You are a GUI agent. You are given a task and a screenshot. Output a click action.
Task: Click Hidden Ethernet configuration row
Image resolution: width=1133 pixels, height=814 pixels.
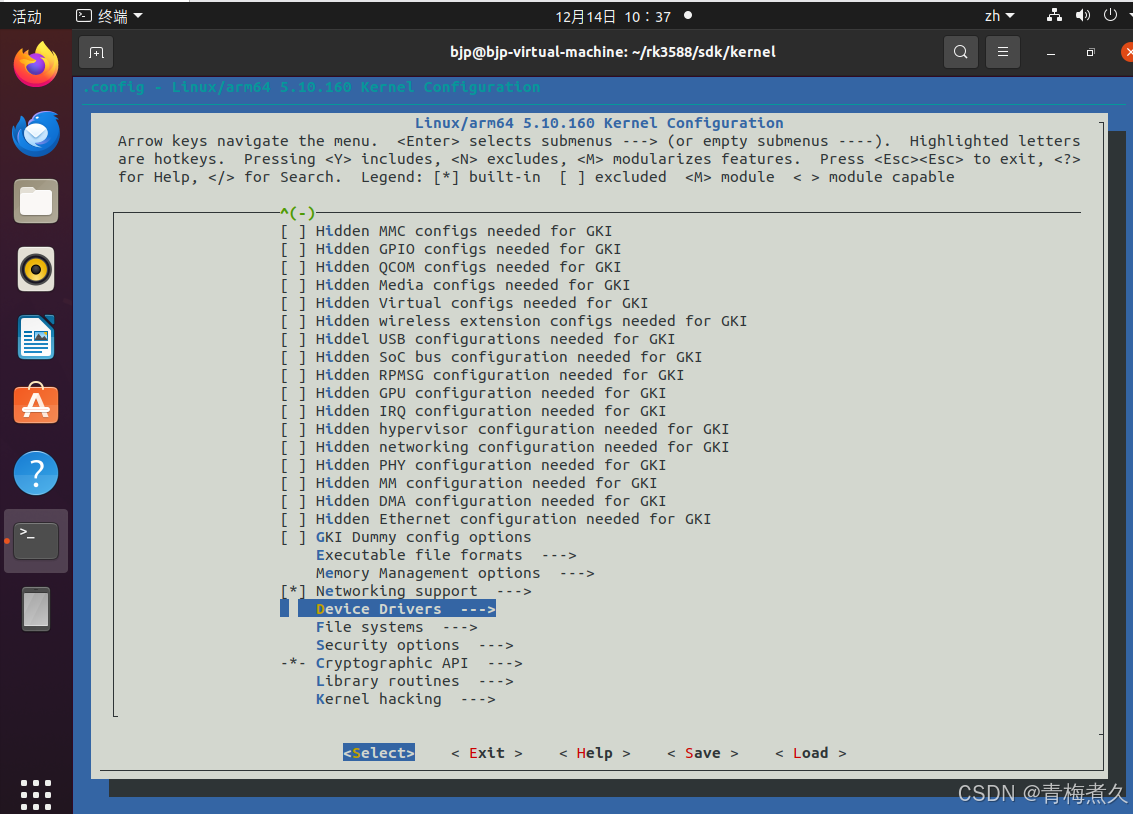496,520
